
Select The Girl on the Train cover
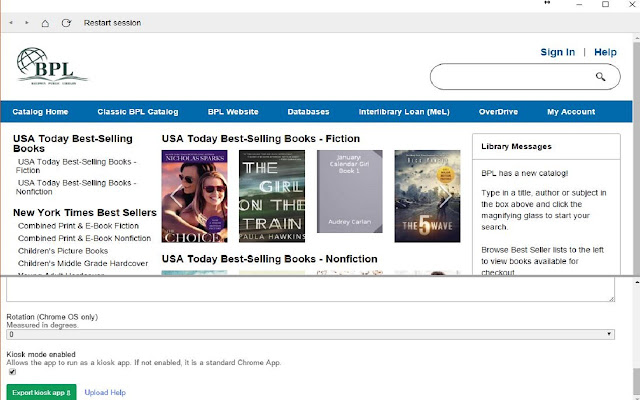(272, 196)
